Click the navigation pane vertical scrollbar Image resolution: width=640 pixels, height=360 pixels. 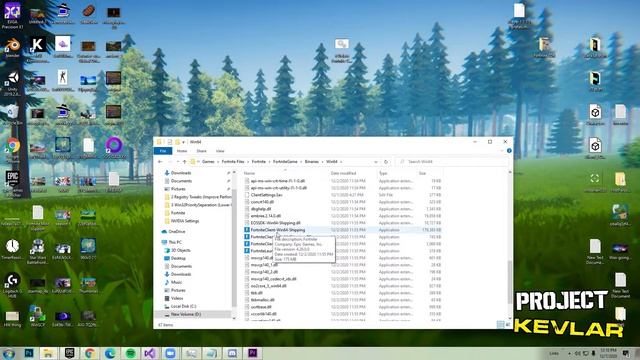click(234, 248)
